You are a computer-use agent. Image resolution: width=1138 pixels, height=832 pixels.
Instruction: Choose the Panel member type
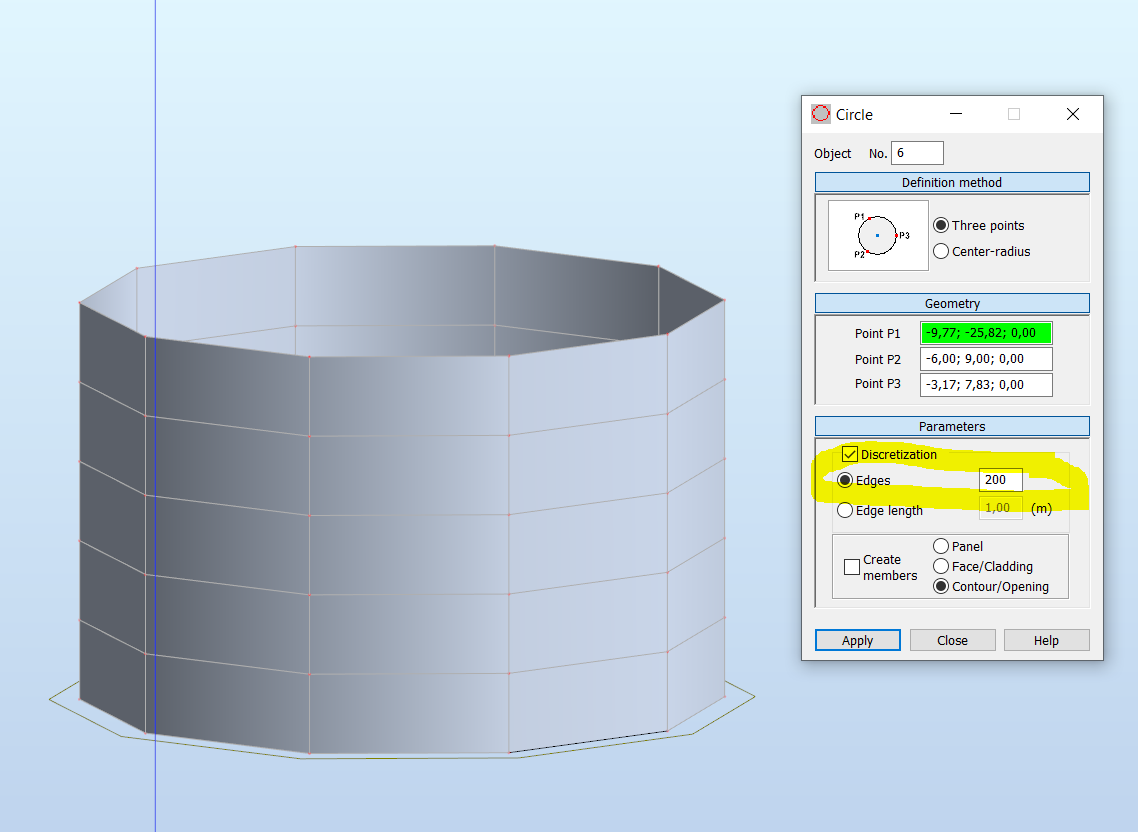pyautogui.click(x=940, y=546)
